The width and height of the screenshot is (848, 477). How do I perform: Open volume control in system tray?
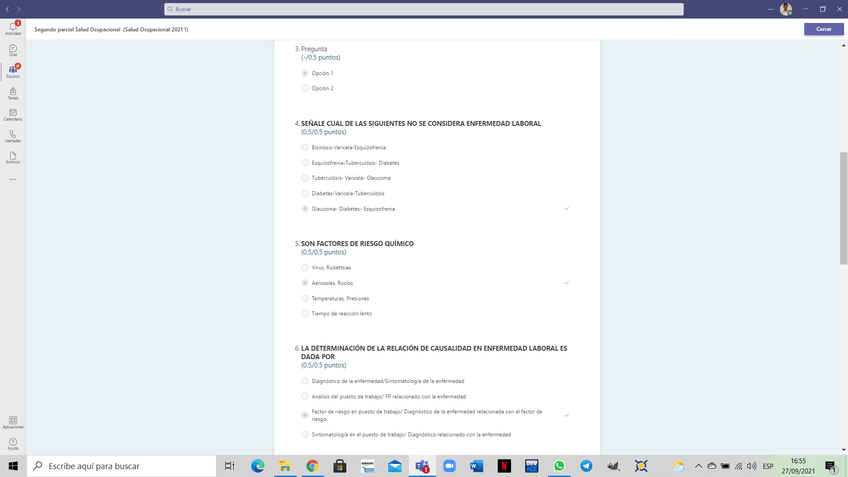[752, 466]
